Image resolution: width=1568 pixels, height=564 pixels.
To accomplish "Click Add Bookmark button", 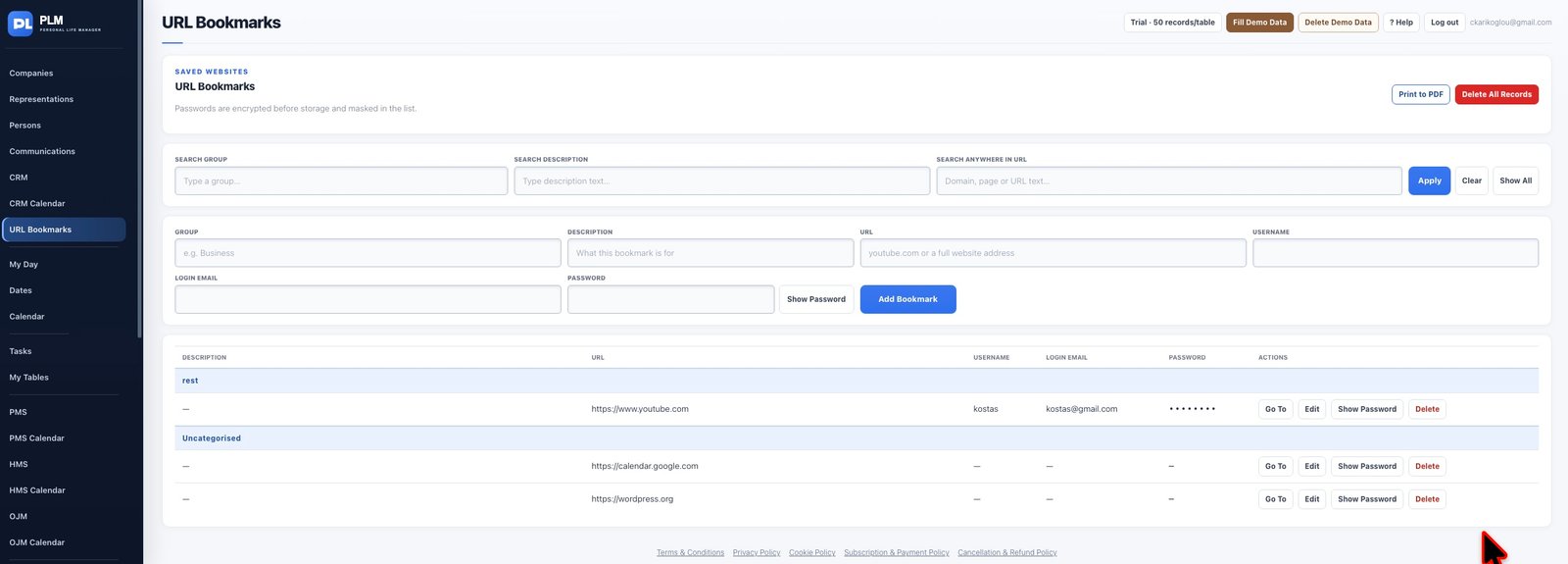I will (907, 299).
